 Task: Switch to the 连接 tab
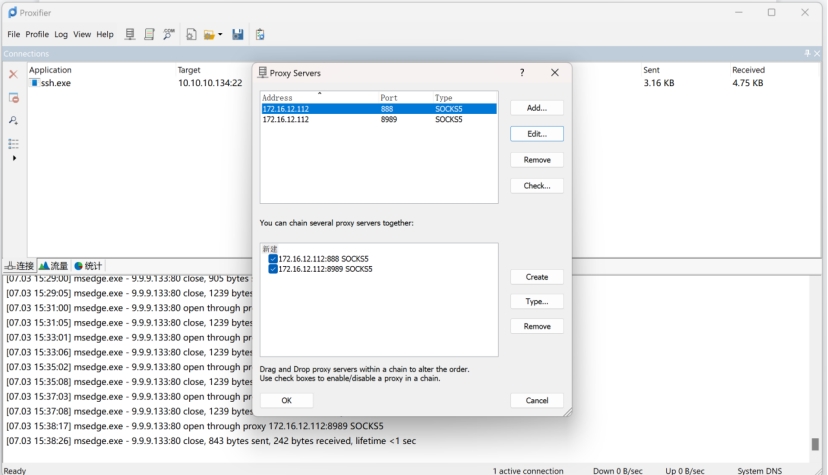(20, 265)
